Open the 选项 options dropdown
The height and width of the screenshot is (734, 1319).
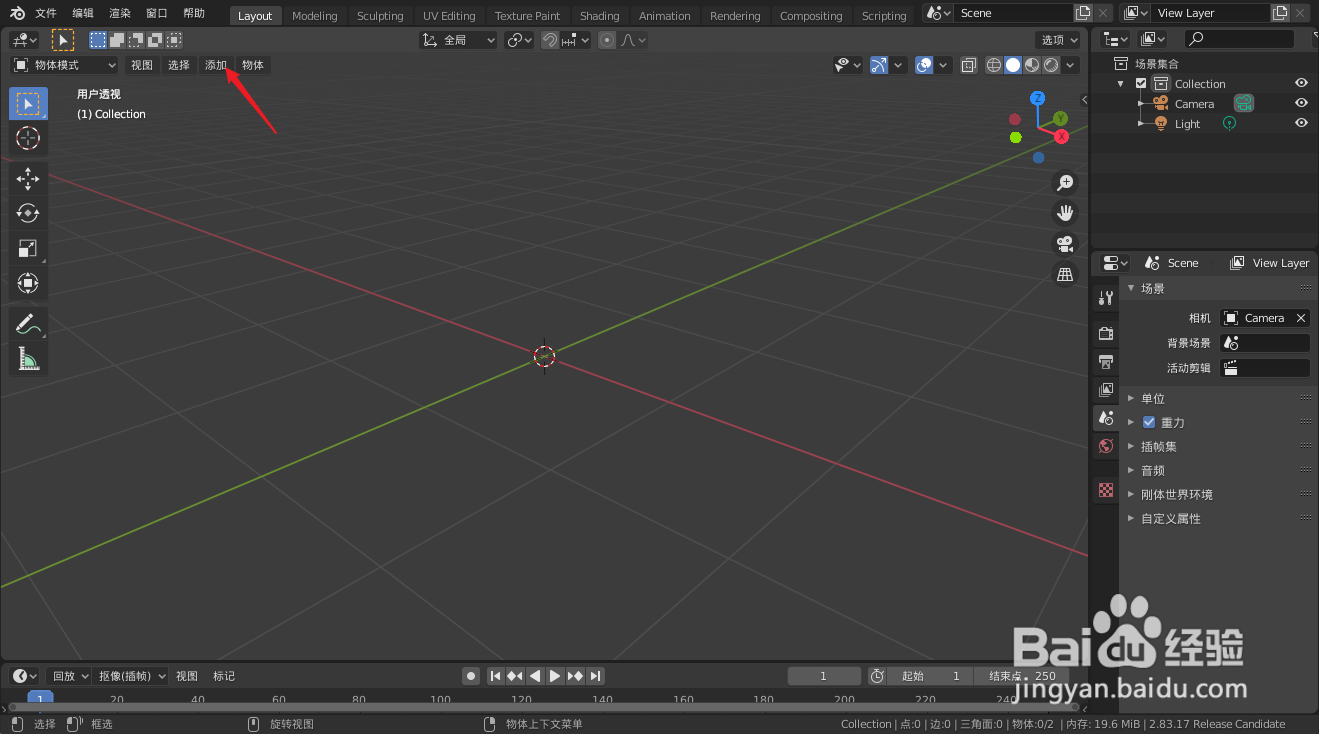tap(1059, 40)
